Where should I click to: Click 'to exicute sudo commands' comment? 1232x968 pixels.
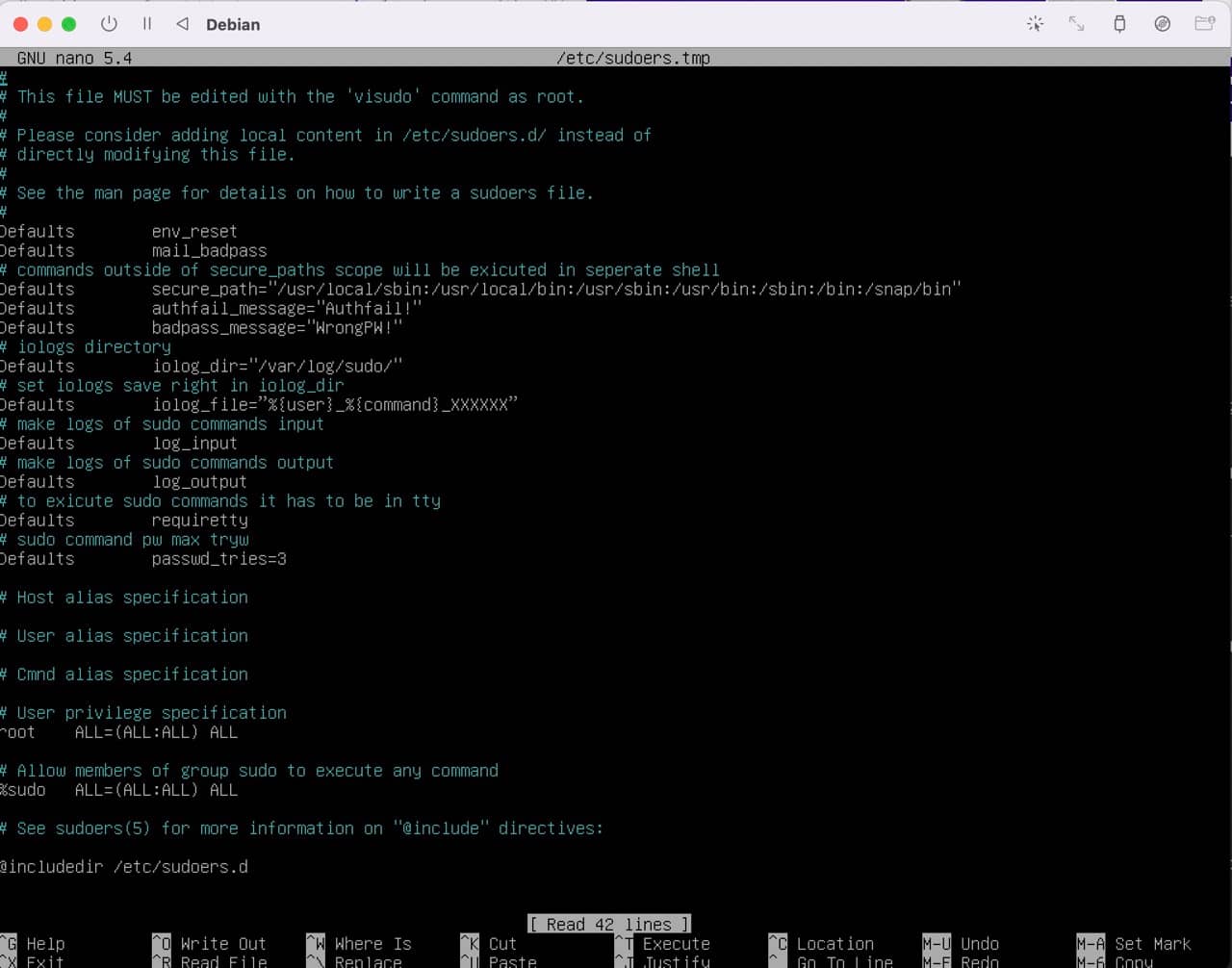coord(220,500)
